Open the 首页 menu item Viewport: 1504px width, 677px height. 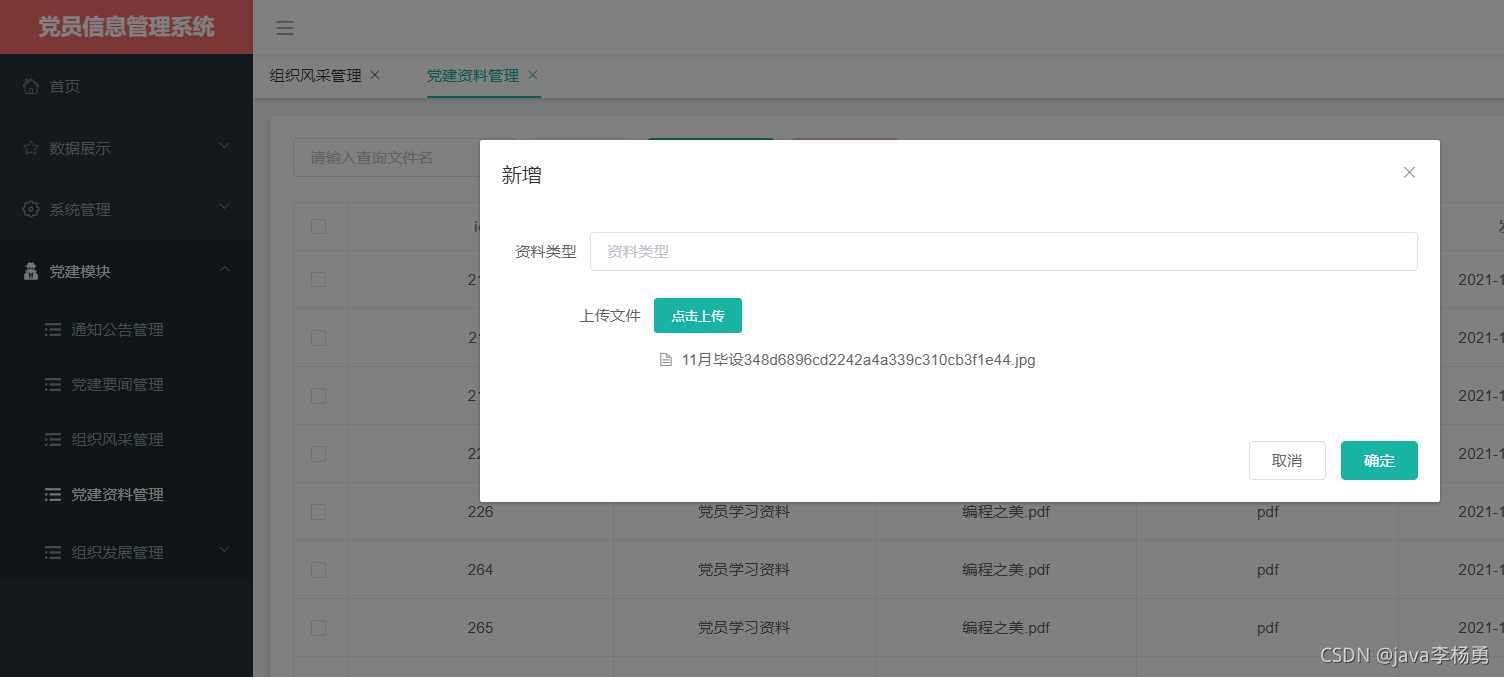(x=126, y=86)
